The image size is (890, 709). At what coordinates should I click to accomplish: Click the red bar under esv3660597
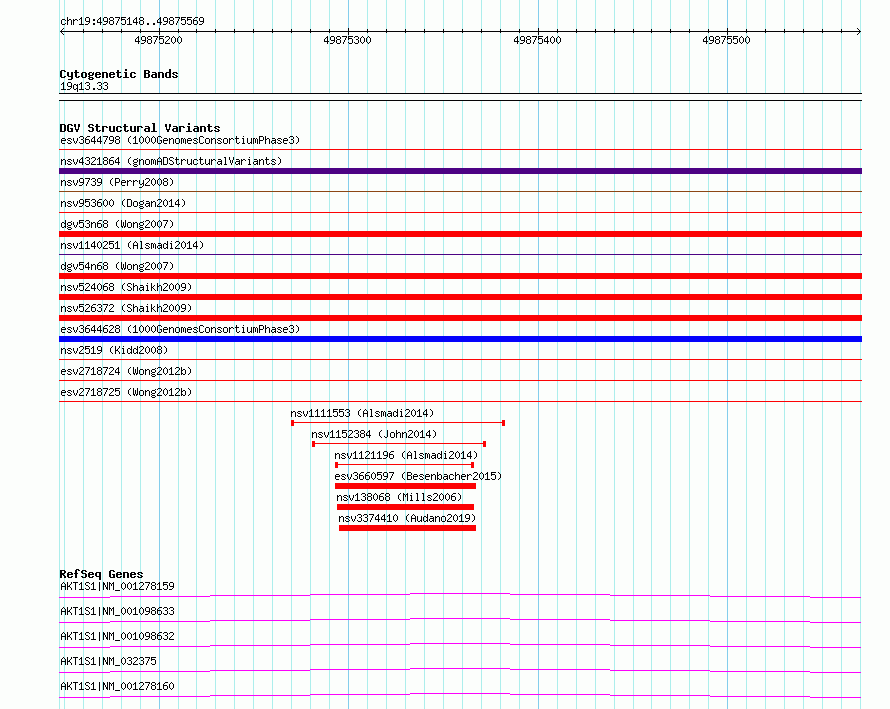[405, 486]
